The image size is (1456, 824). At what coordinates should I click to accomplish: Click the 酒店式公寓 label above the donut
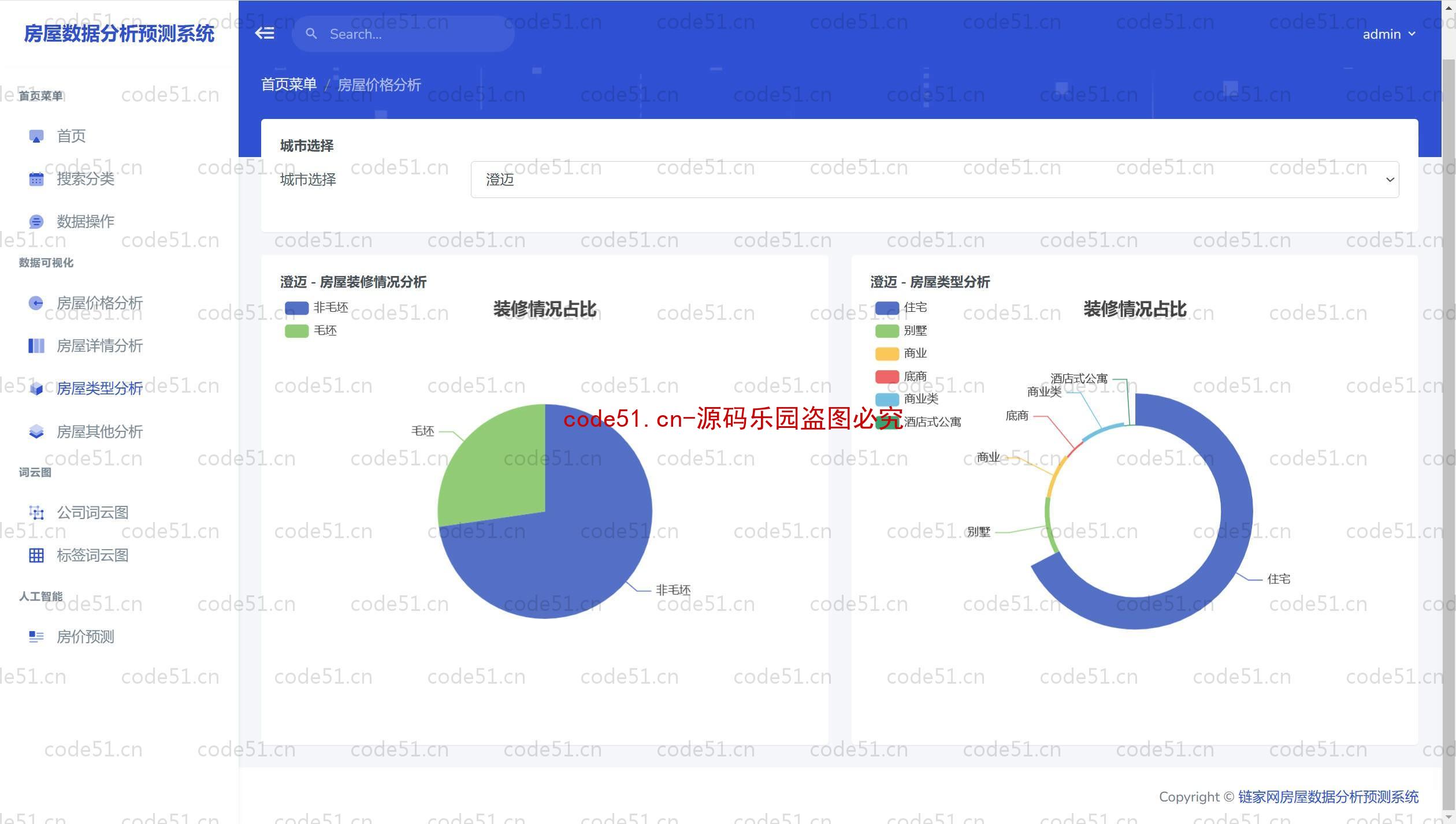(1079, 379)
